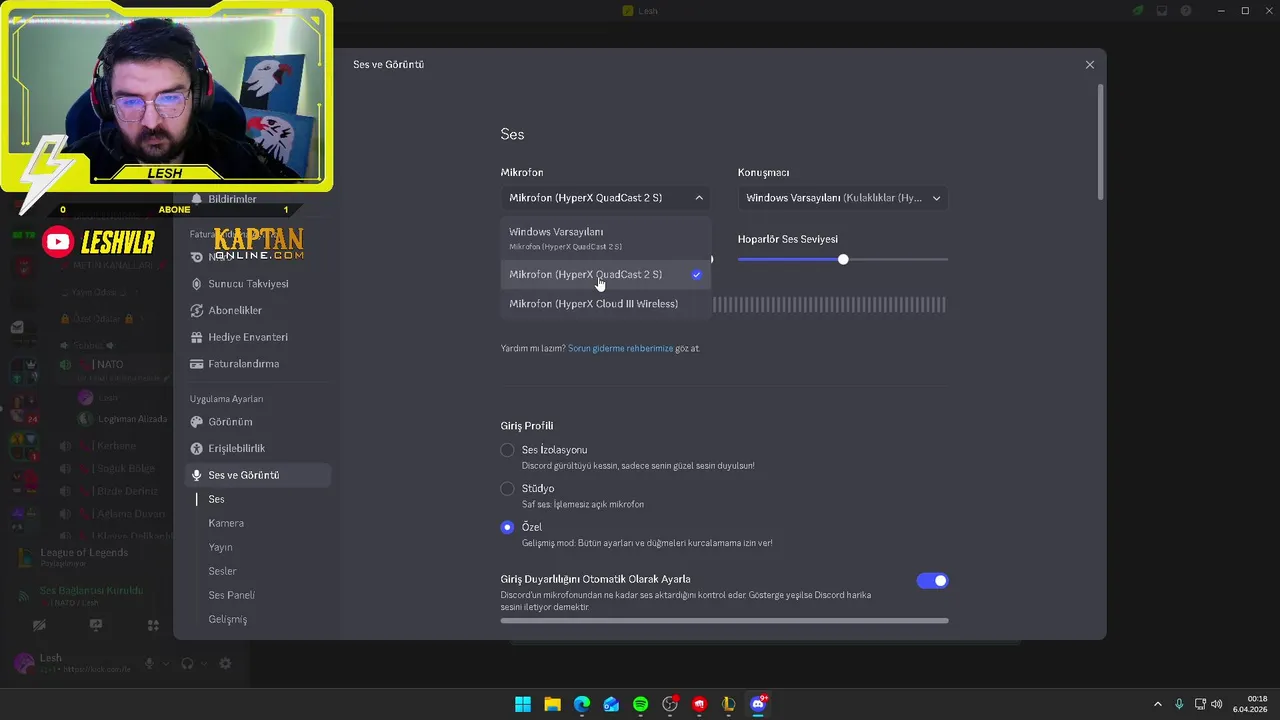The image size is (1280, 720).
Task: Select the Stüdyo input profile radio
Action: click(507, 489)
